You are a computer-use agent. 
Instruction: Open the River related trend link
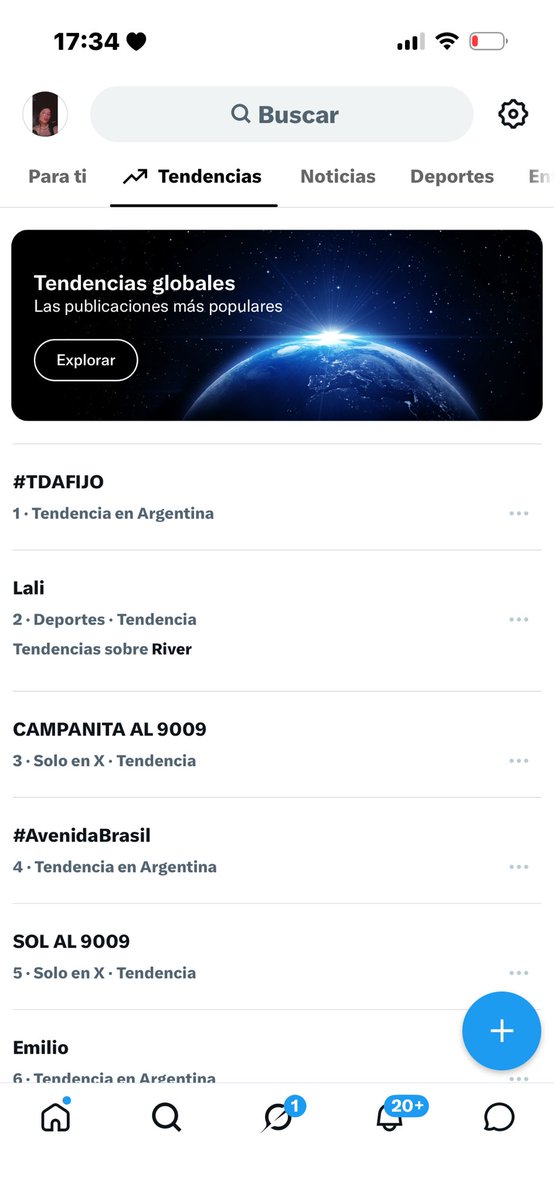pos(172,649)
